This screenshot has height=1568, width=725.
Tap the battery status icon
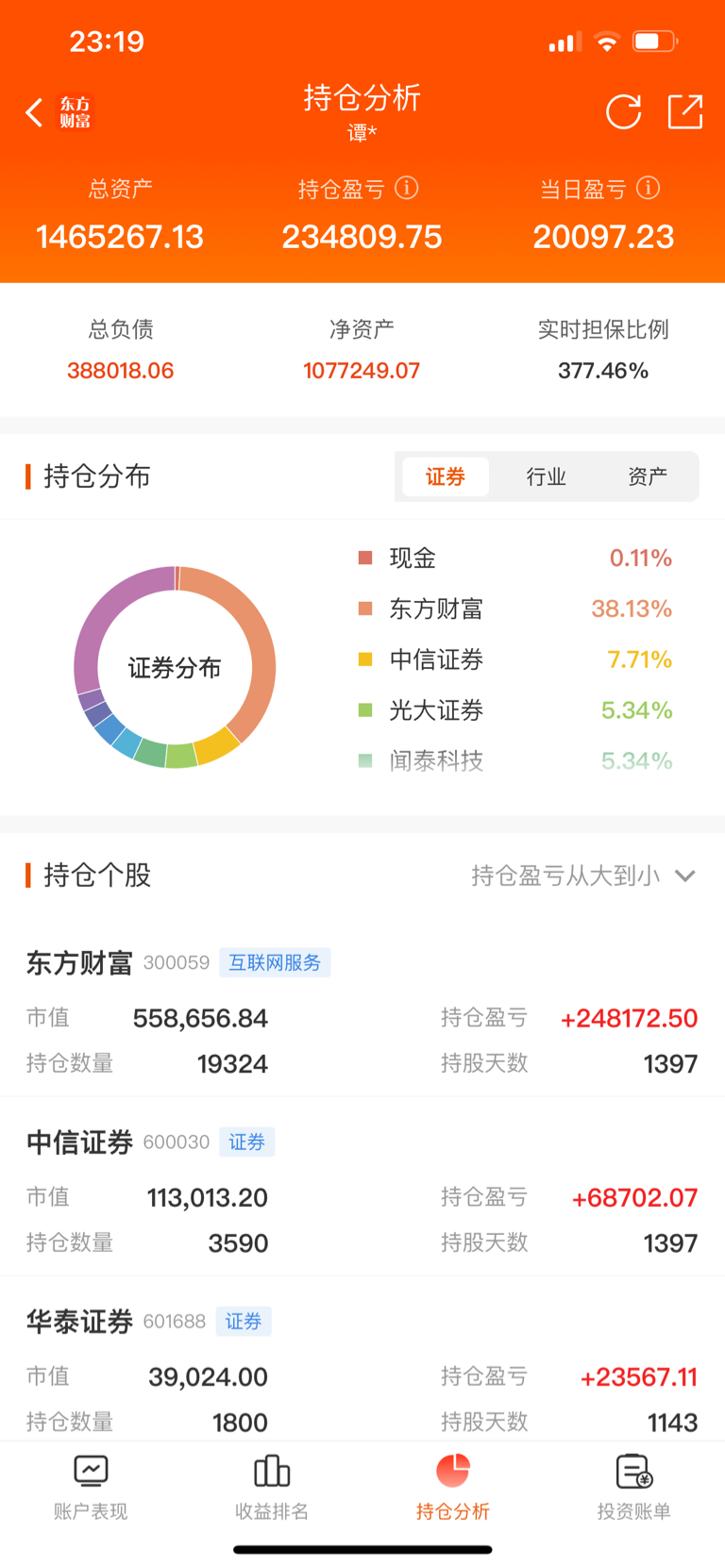(x=656, y=42)
